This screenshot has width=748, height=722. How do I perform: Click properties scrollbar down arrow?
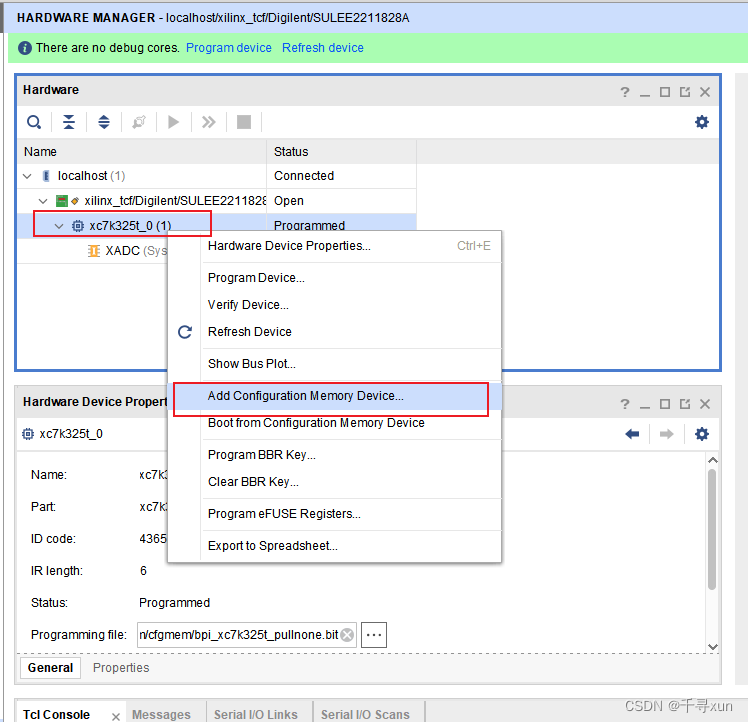tap(713, 647)
